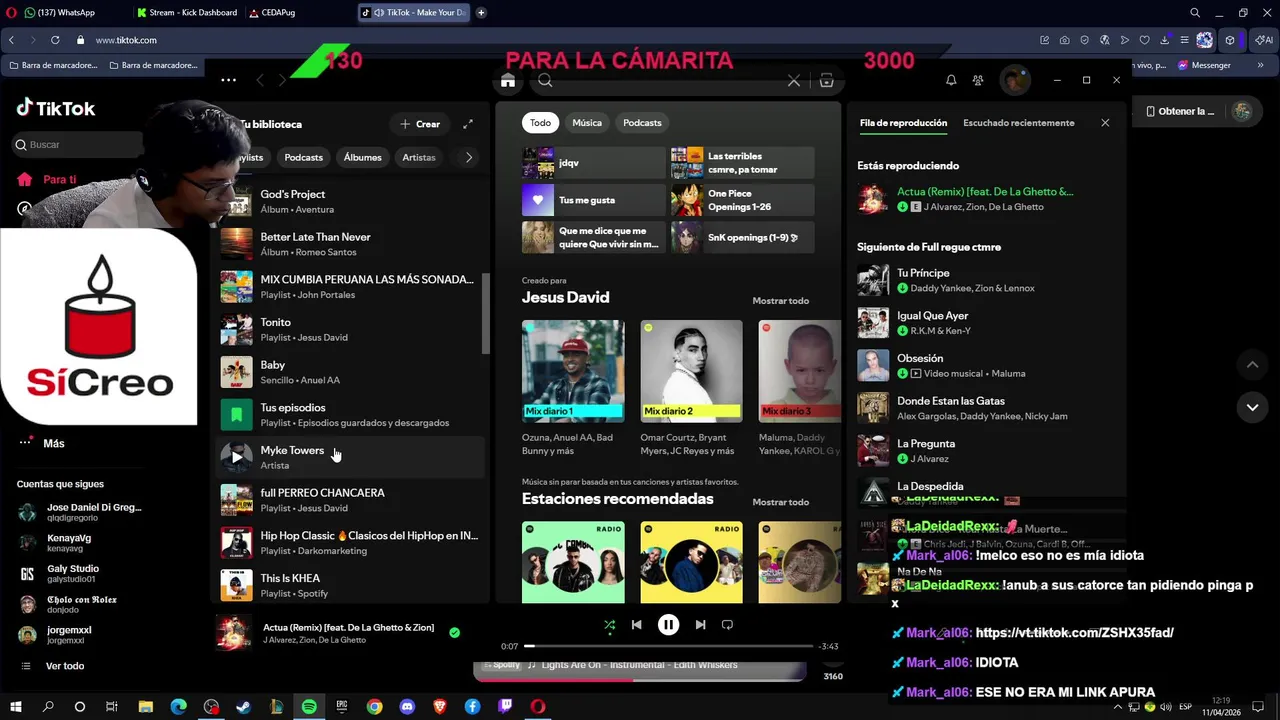Image resolution: width=1280 pixels, height=720 pixels.
Task: Select Donde Estan las Gatas in queue
Action: tap(985, 408)
